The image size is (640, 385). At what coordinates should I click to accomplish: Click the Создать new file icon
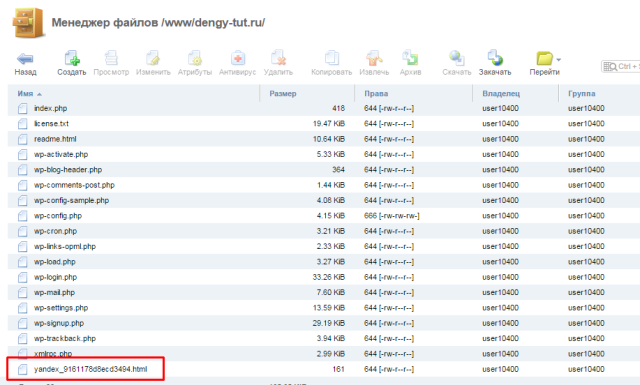(71, 58)
